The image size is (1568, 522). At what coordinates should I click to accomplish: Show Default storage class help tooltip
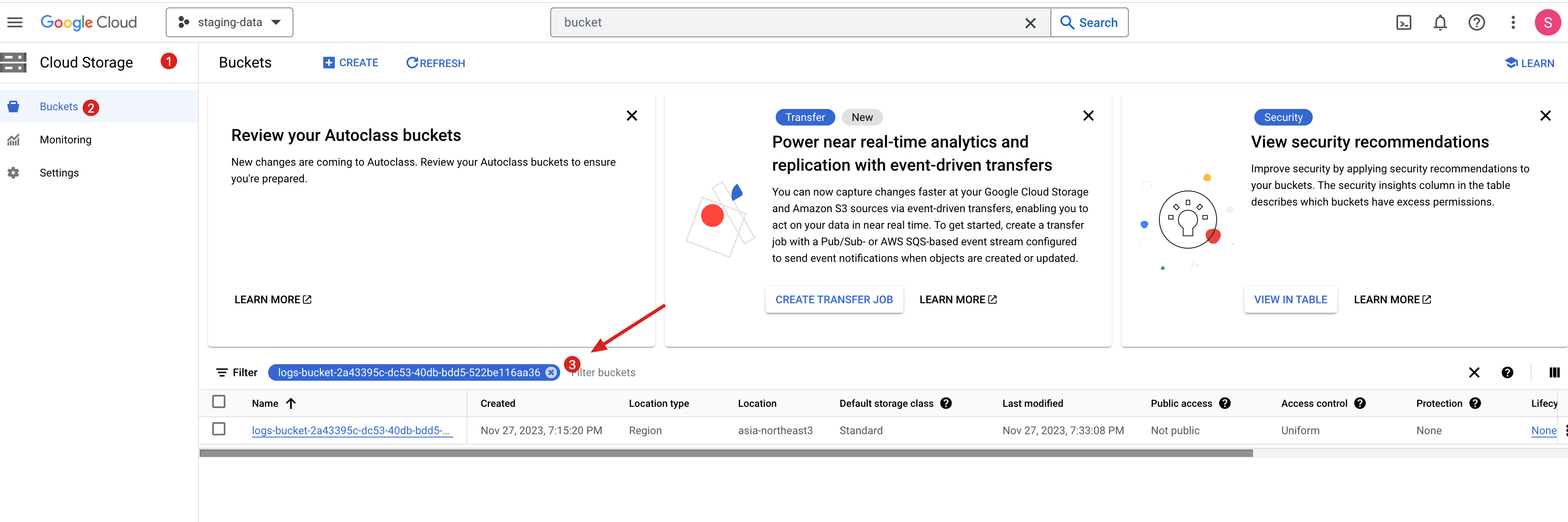click(946, 404)
